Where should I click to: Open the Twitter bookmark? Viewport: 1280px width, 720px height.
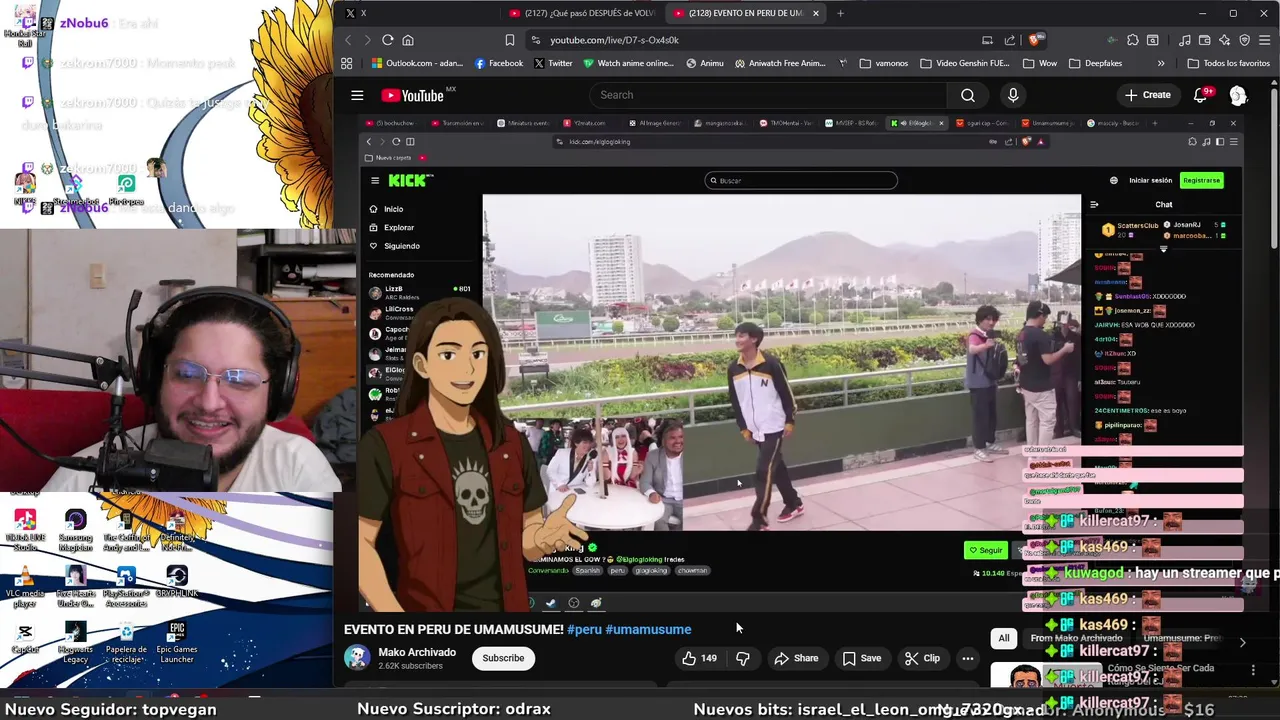click(553, 63)
